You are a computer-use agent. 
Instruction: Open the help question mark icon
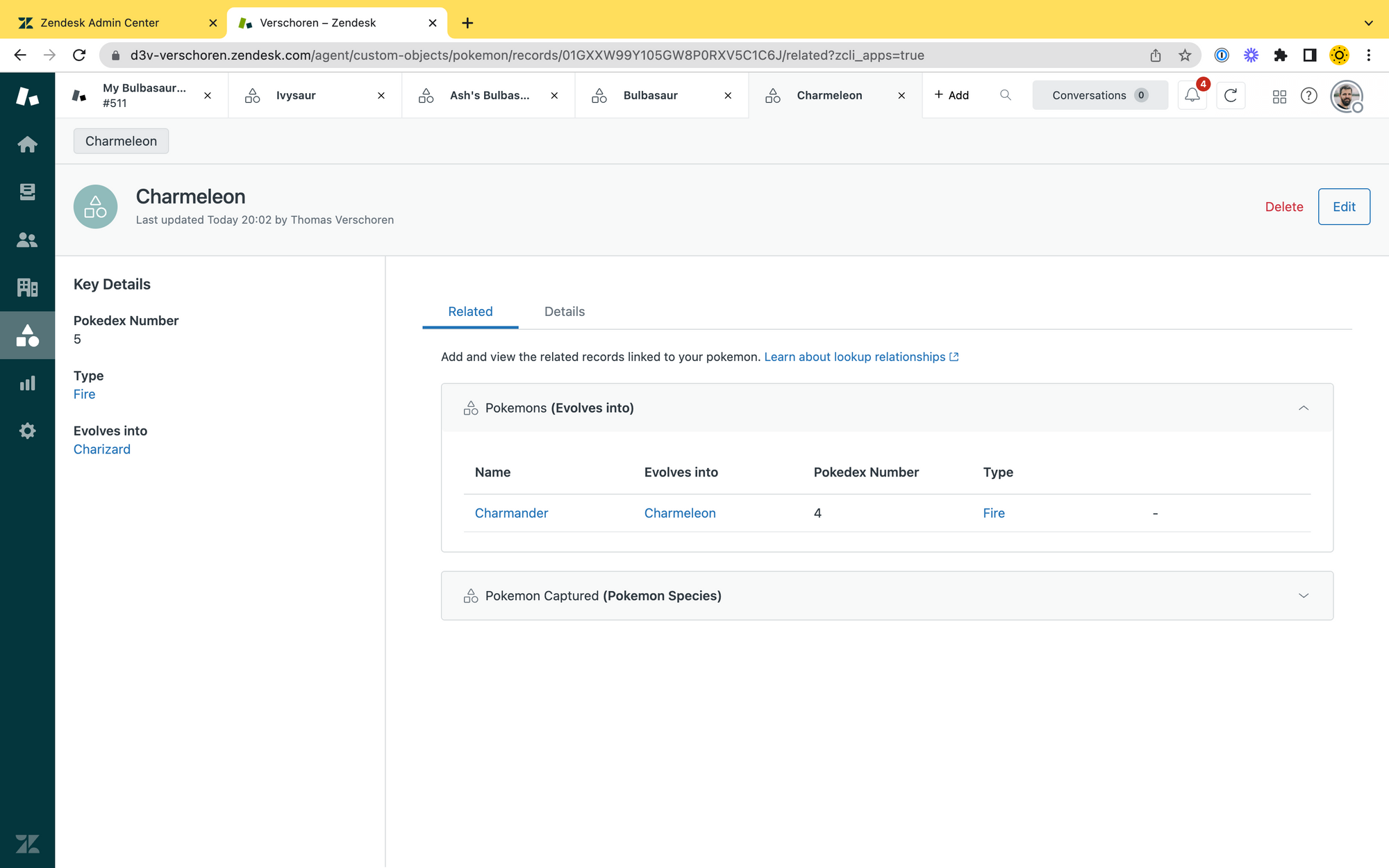(x=1309, y=95)
